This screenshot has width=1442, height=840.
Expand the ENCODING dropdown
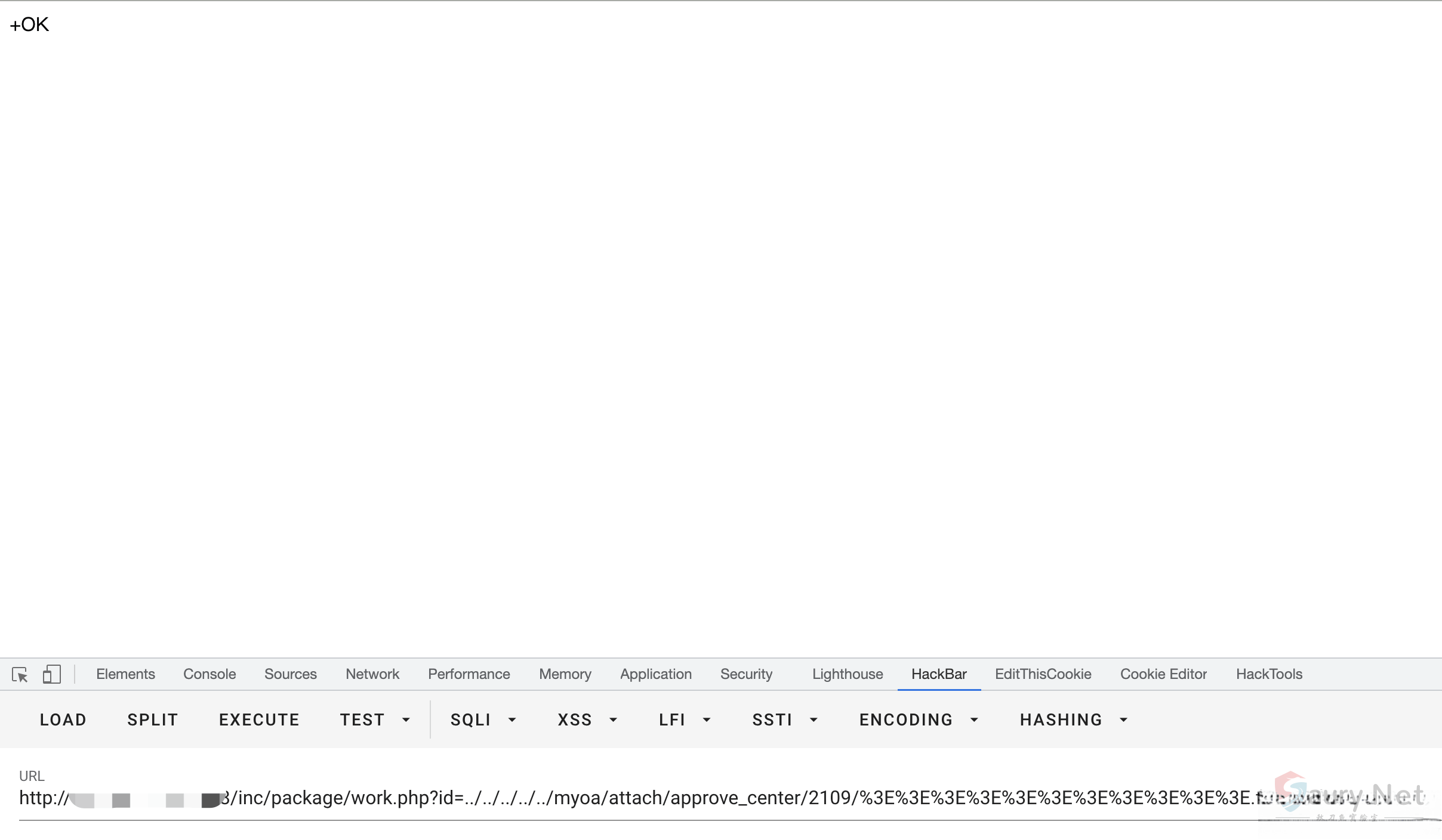point(918,719)
